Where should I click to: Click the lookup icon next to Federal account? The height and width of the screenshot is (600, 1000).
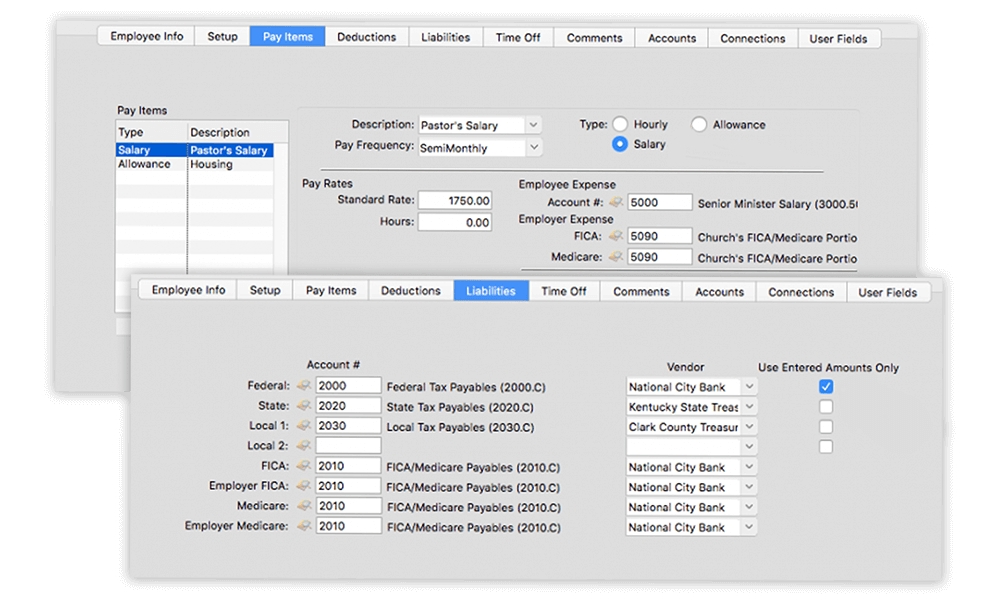coord(304,385)
